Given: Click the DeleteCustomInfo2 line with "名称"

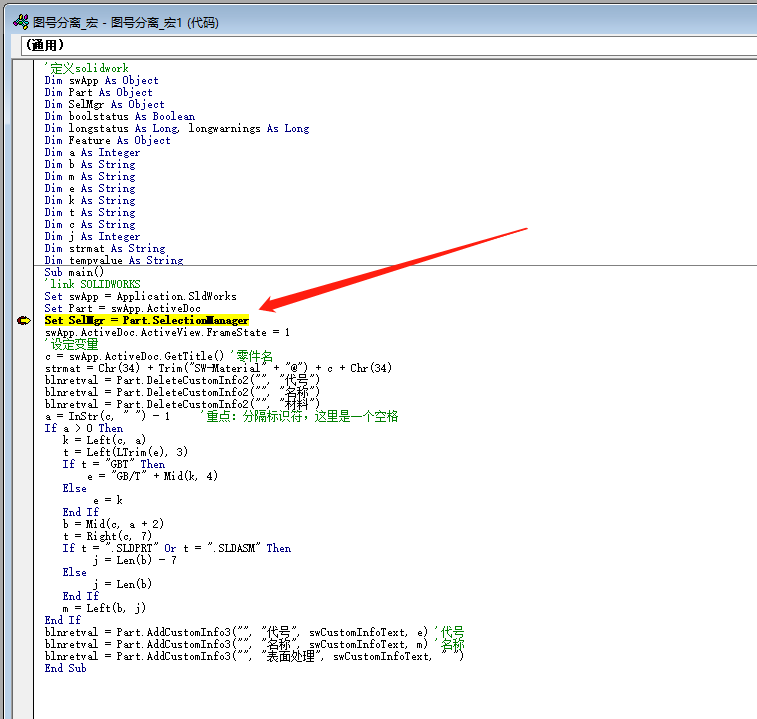Looking at the screenshot, I should tap(182, 392).
